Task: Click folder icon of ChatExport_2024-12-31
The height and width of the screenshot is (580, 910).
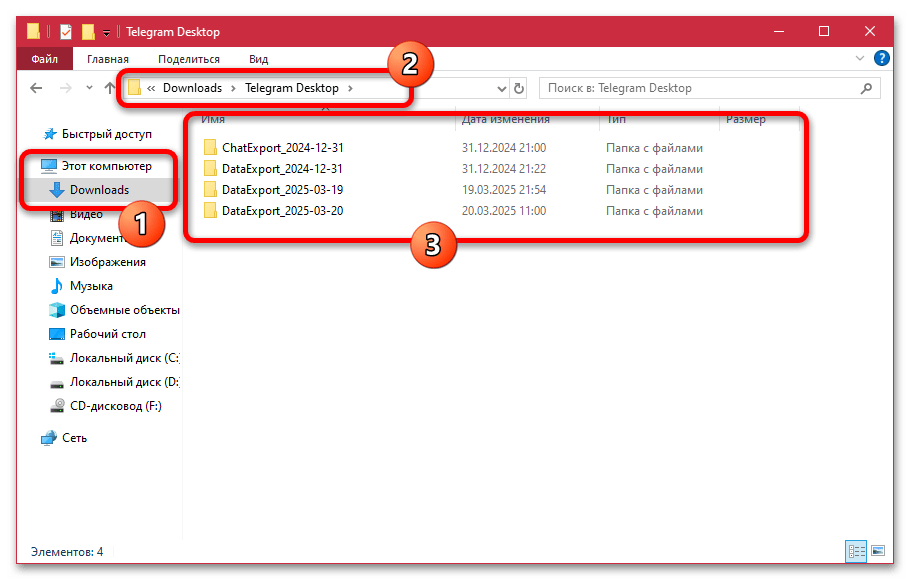Action: (210, 147)
